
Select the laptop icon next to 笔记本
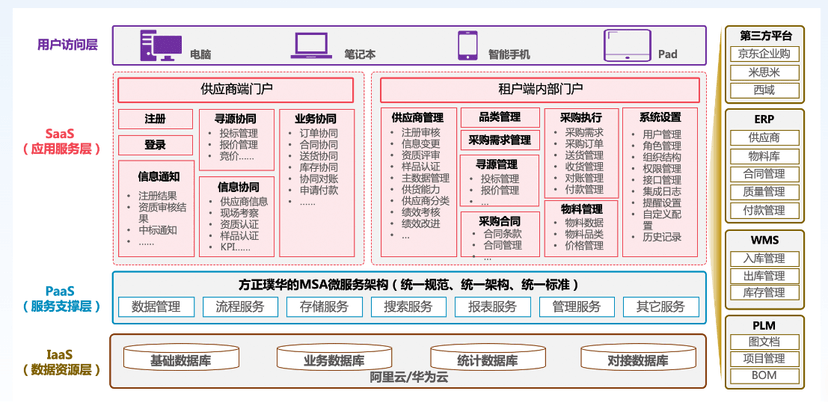[312, 46]
